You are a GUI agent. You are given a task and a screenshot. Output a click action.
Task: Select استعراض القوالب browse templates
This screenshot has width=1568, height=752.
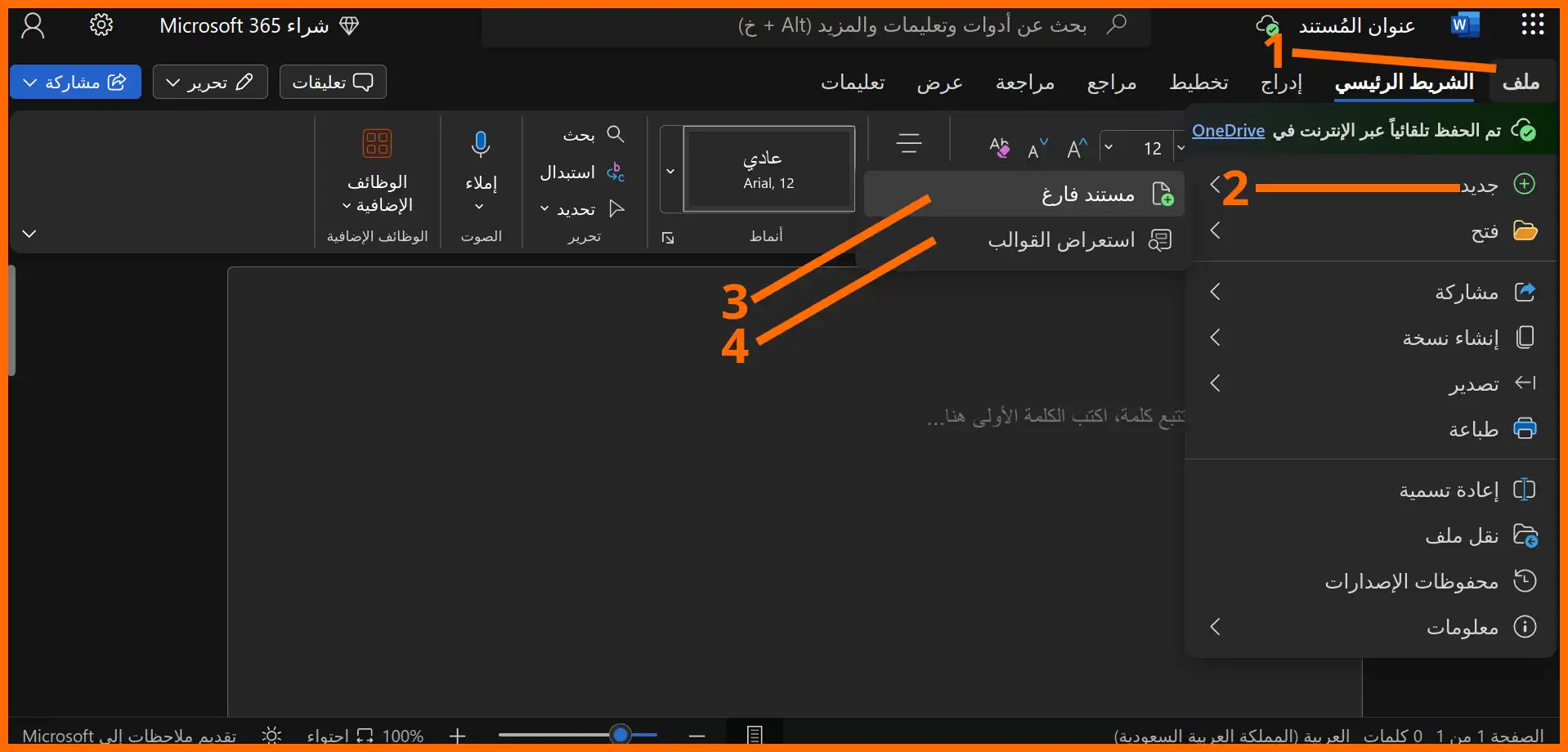(x=1024, y=240)
